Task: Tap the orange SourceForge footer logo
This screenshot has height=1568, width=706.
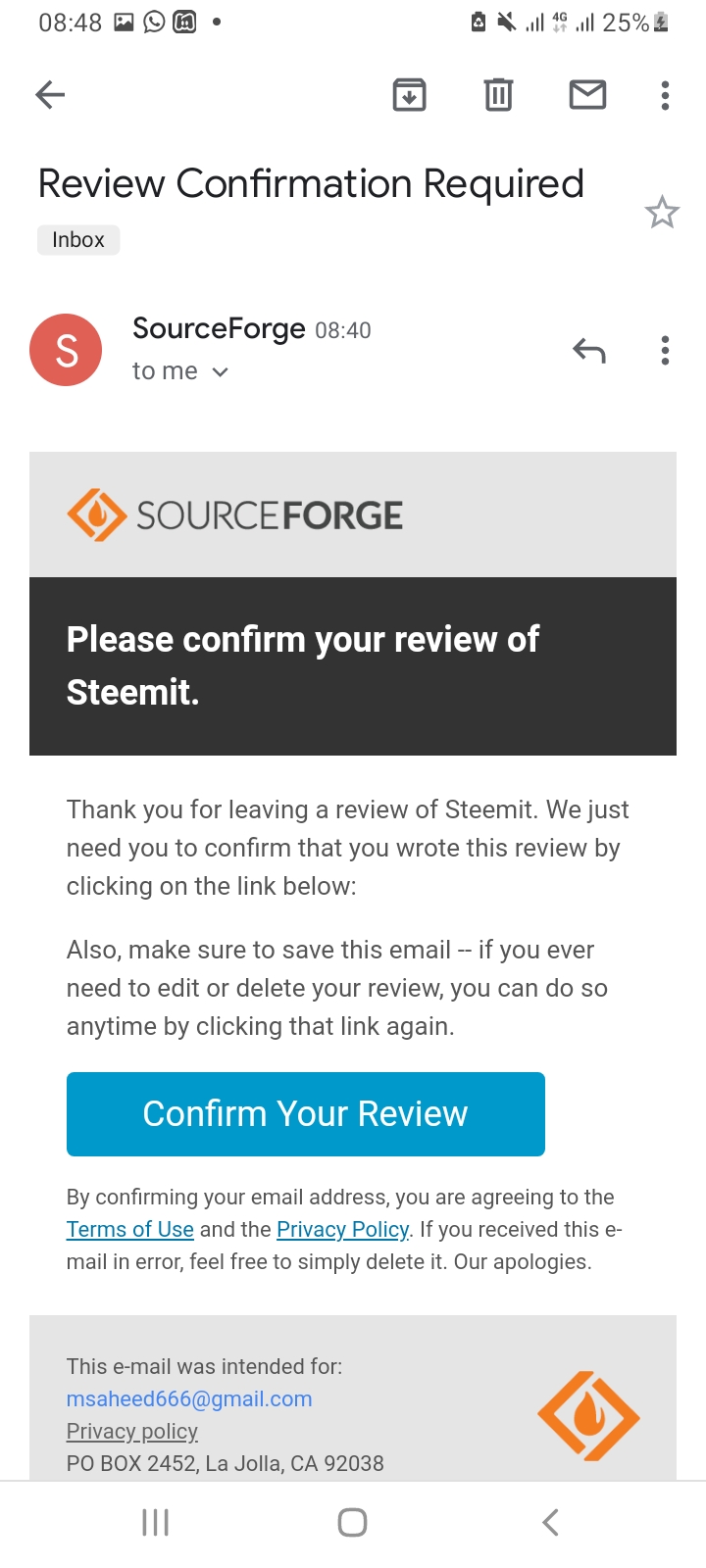Action: [588, 1416]
